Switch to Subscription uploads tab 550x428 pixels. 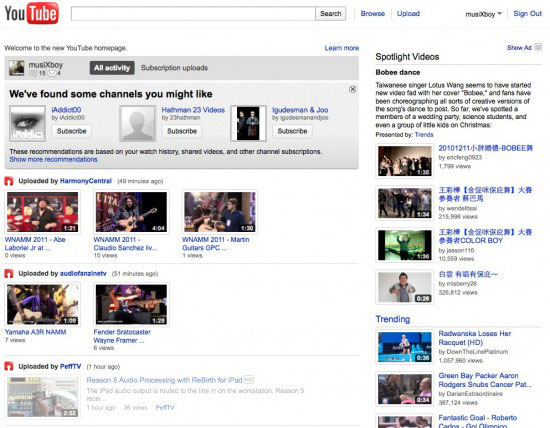[174, 68]
